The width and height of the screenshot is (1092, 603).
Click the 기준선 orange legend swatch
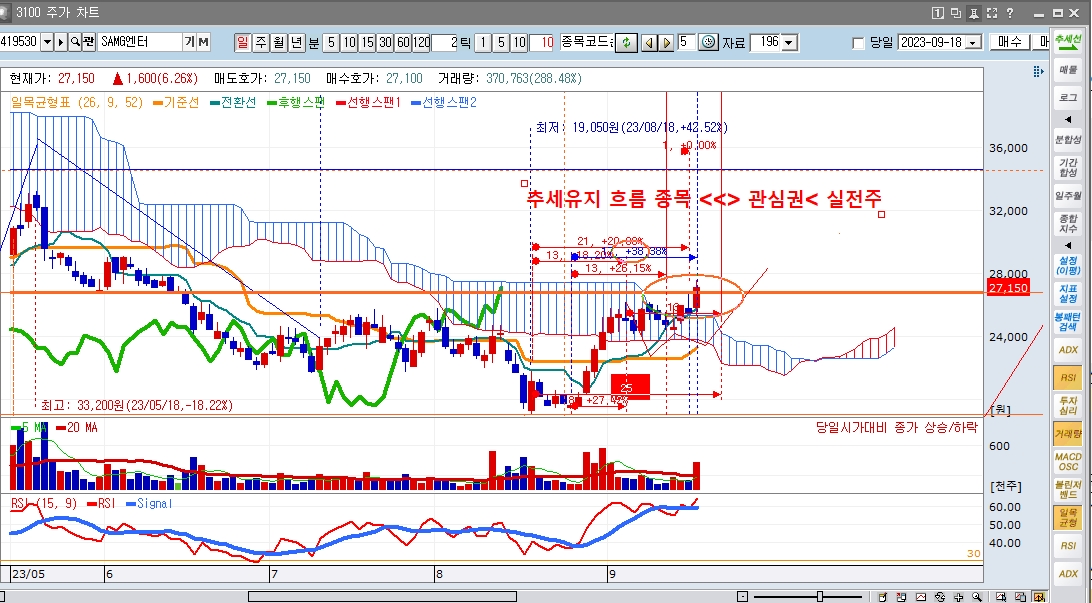158,102
